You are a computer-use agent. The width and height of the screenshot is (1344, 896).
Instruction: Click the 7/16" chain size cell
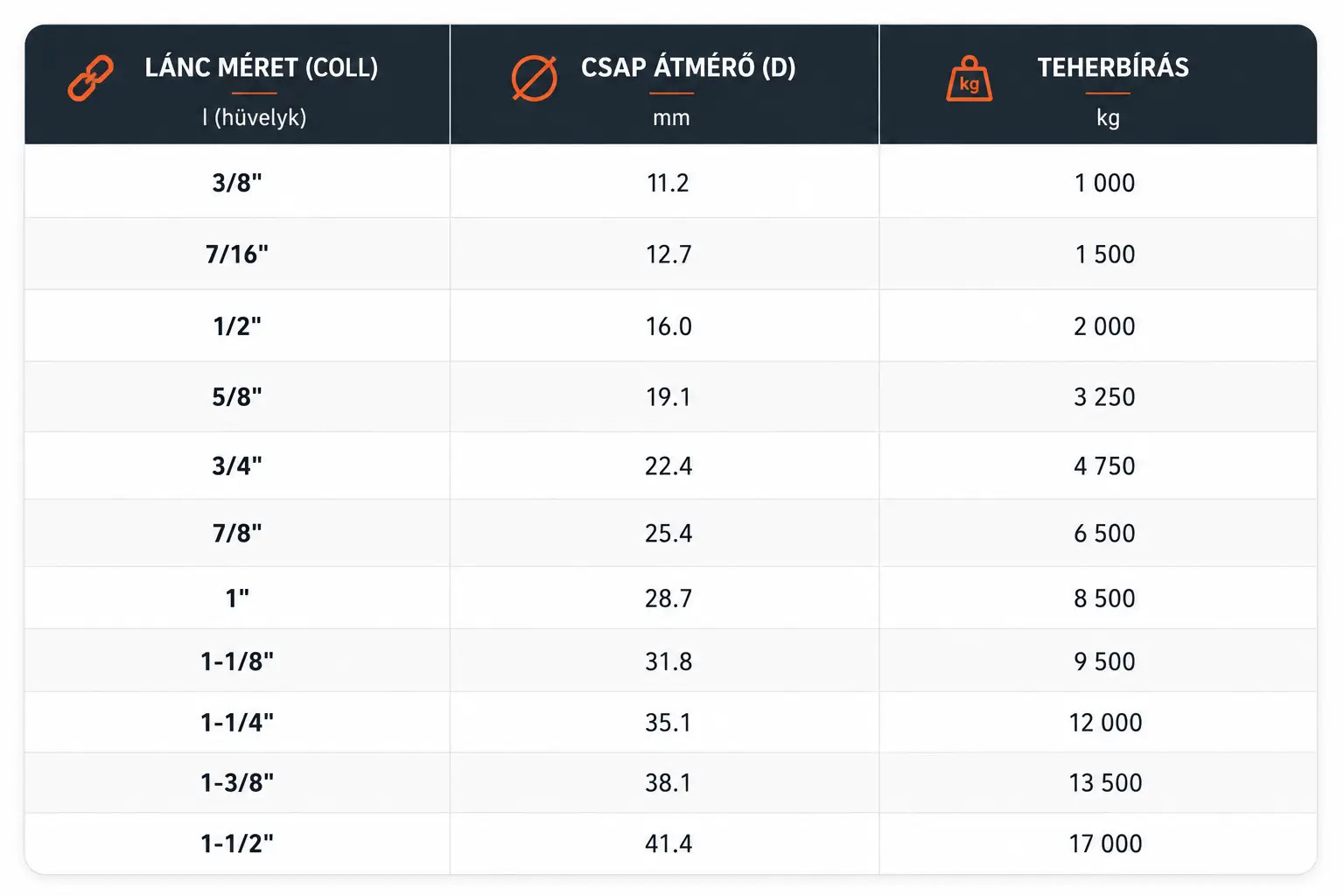pos(237,255)
